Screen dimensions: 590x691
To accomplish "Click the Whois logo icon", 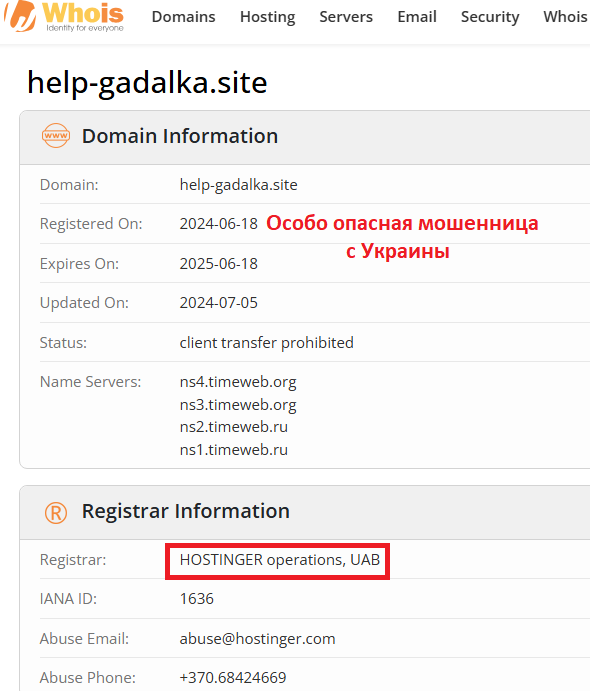I will (20, 16).
